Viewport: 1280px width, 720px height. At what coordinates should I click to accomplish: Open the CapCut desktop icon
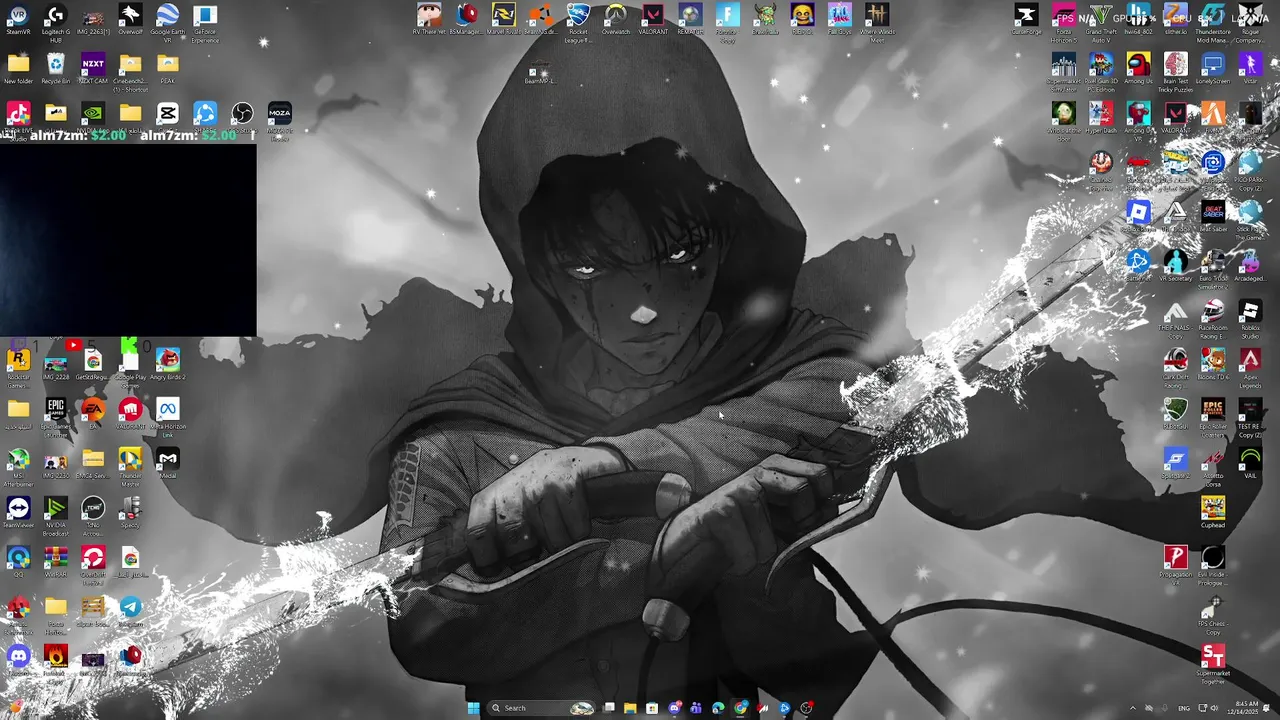[x=167, y=115]
